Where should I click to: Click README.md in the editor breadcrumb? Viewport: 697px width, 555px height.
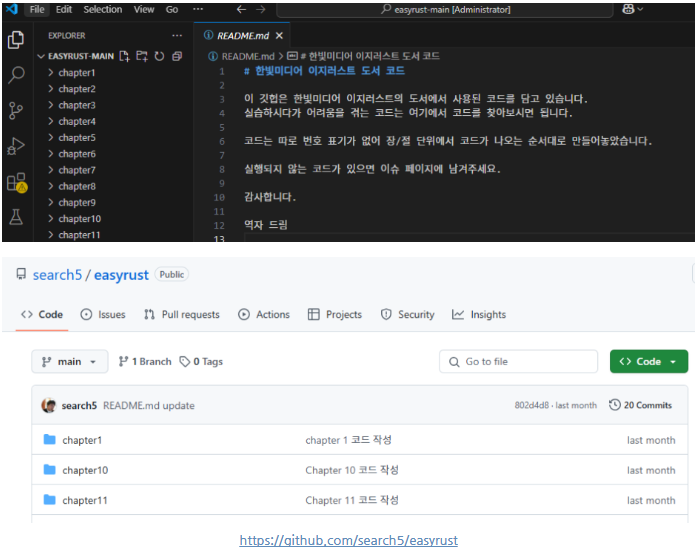click(x=248, y=56)
